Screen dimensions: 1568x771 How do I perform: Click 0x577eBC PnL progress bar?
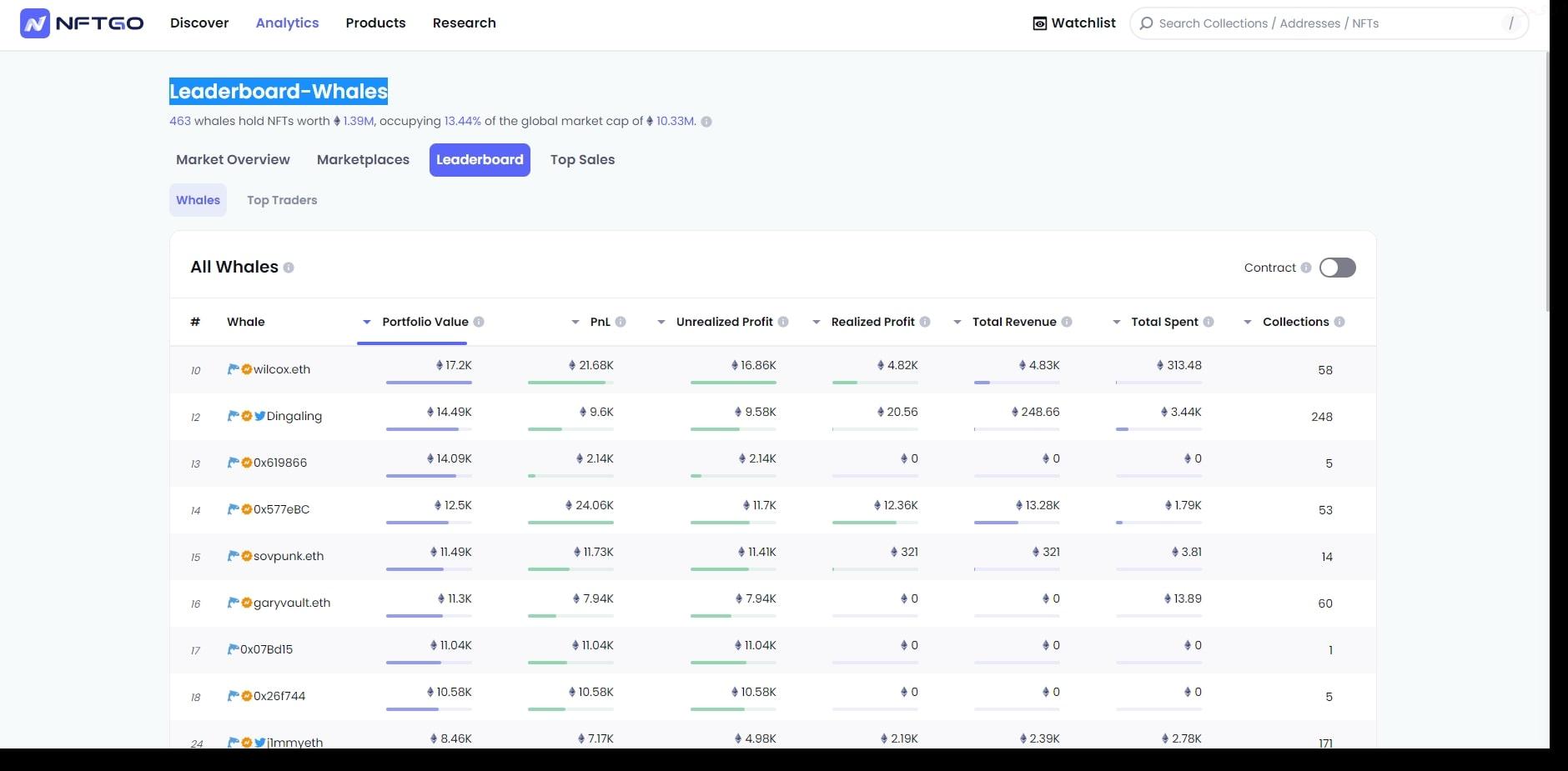(570, 523)
